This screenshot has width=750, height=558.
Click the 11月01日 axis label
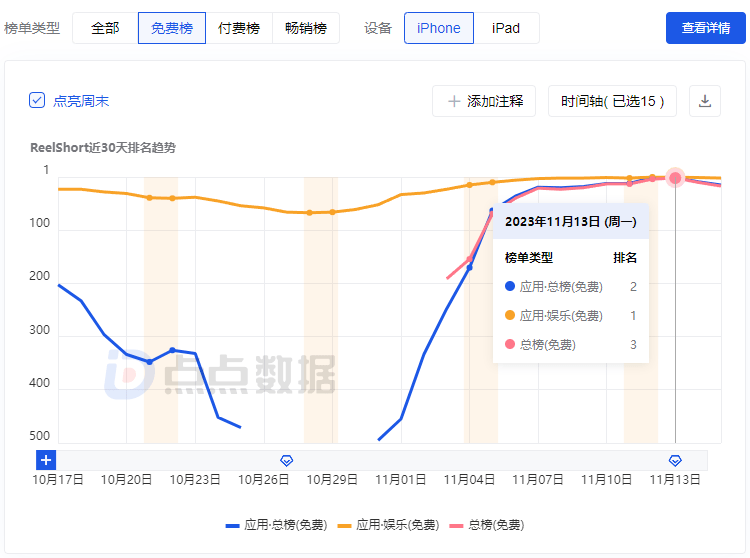(x=400, y=480)
